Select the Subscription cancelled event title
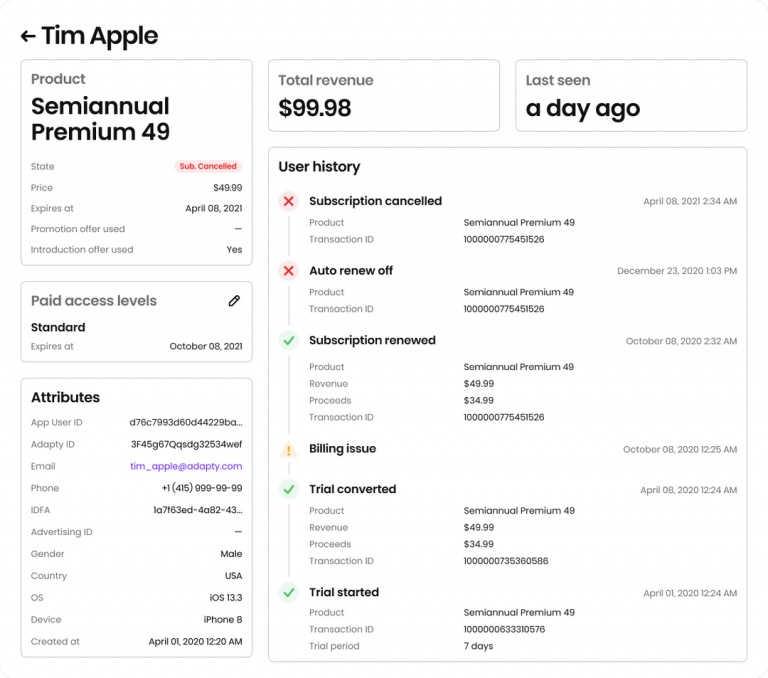The width and height of the screenshot is (768, 678). click(375, 201)
